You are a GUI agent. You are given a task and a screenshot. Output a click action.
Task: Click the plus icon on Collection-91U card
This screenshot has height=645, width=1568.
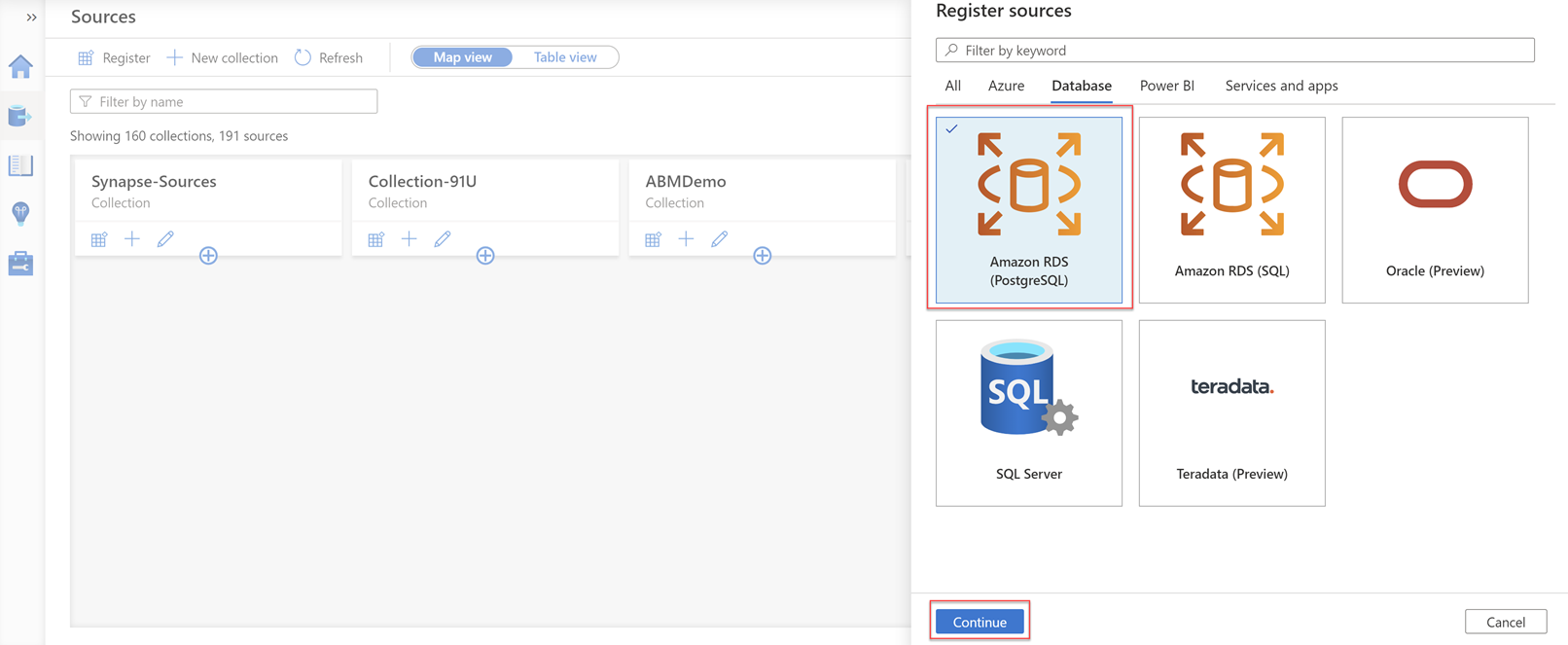(x=409, y=238)
